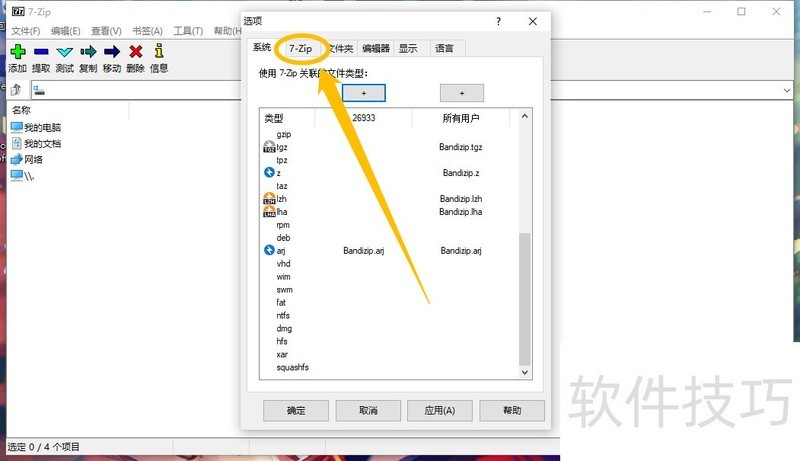This screenshot has height=461, width=800.
Task: Click the blue icon beside the z row
Action: pyautogui.click(x=269, y=172)
